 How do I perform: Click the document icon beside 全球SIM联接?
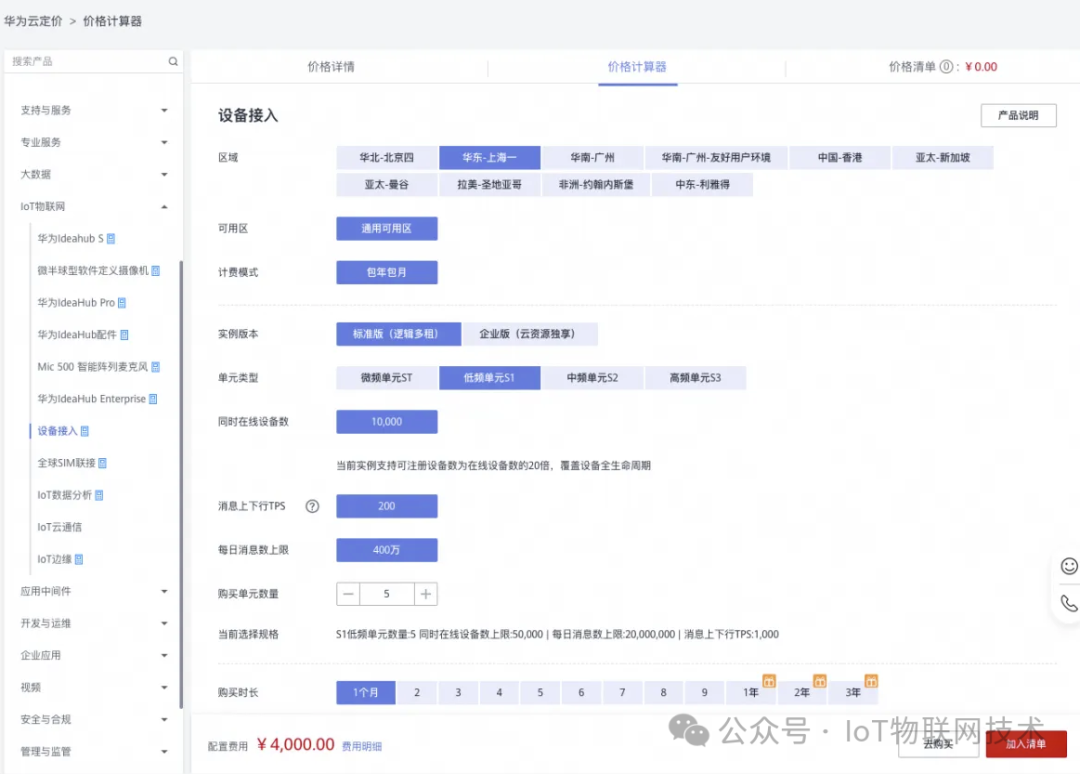click(103, 463)
